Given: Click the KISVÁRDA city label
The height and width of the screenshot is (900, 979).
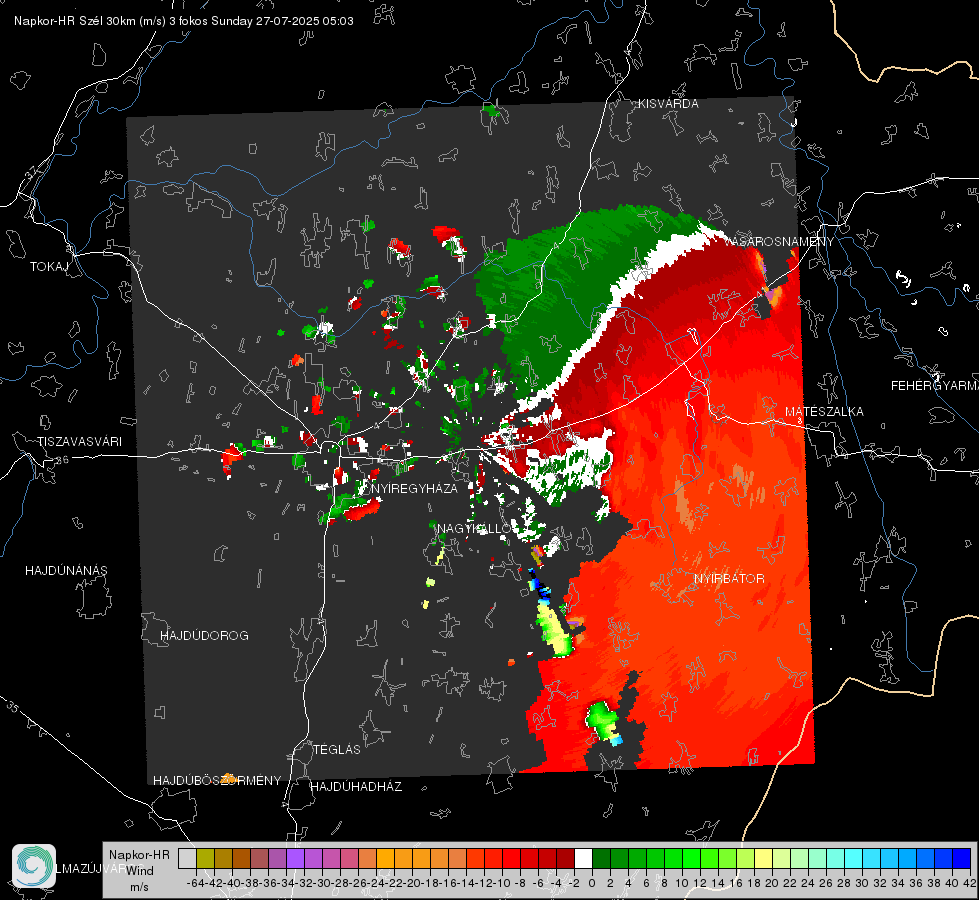Looking at the screenshot, I should pos(668,104).
